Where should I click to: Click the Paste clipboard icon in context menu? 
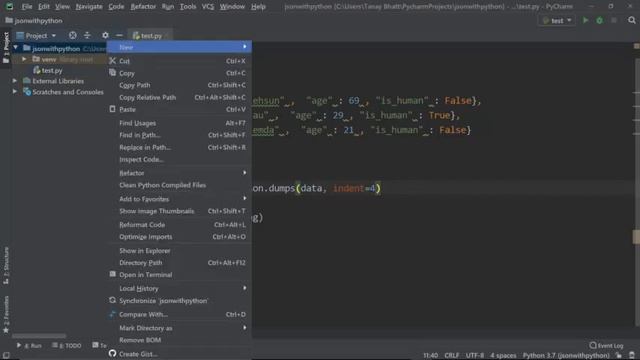point(113,109)
